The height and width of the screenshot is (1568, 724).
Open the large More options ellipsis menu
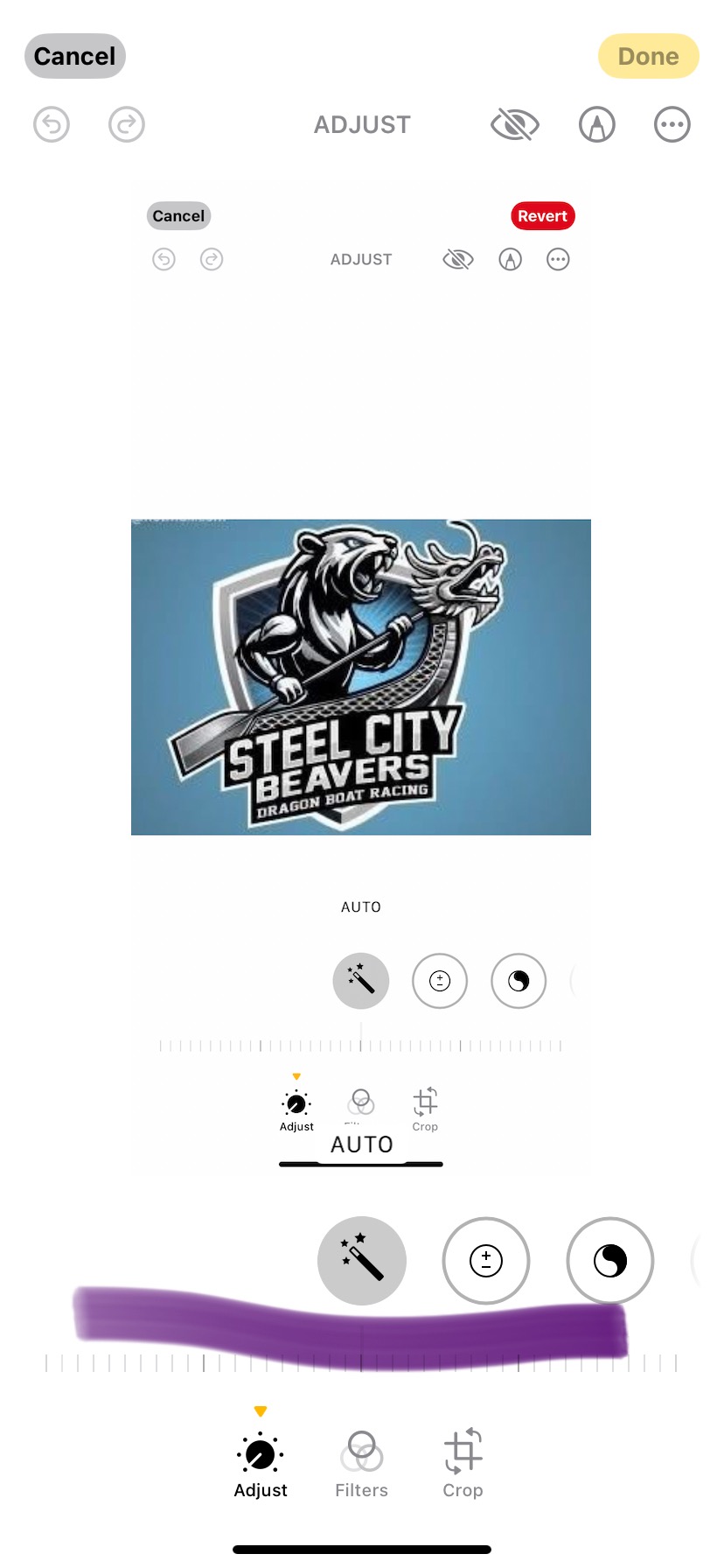tap(672, 124)
